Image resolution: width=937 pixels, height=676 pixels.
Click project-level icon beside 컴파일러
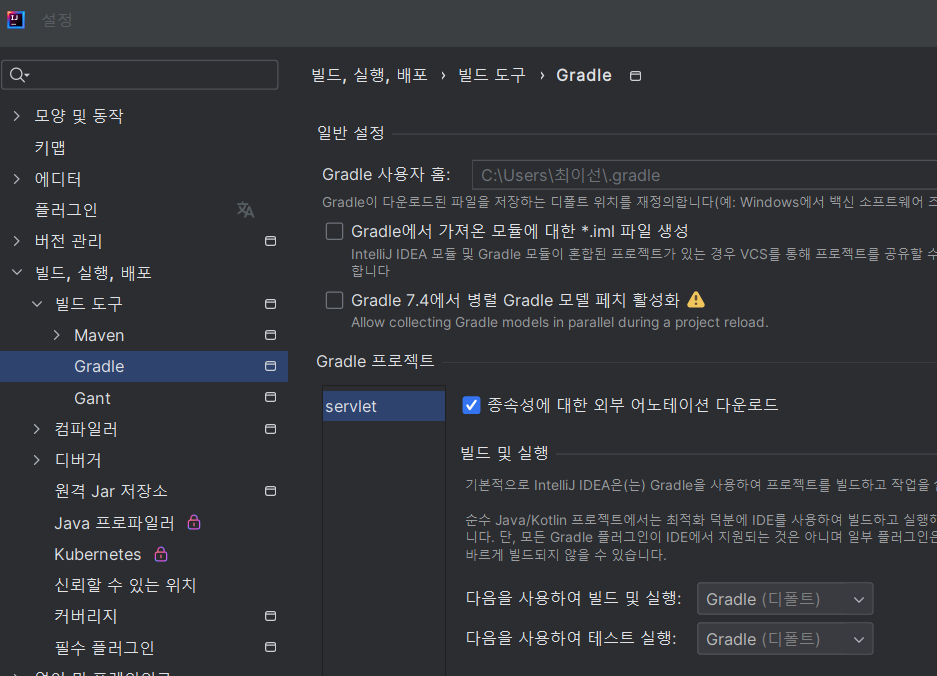click(x=270, y=429)
